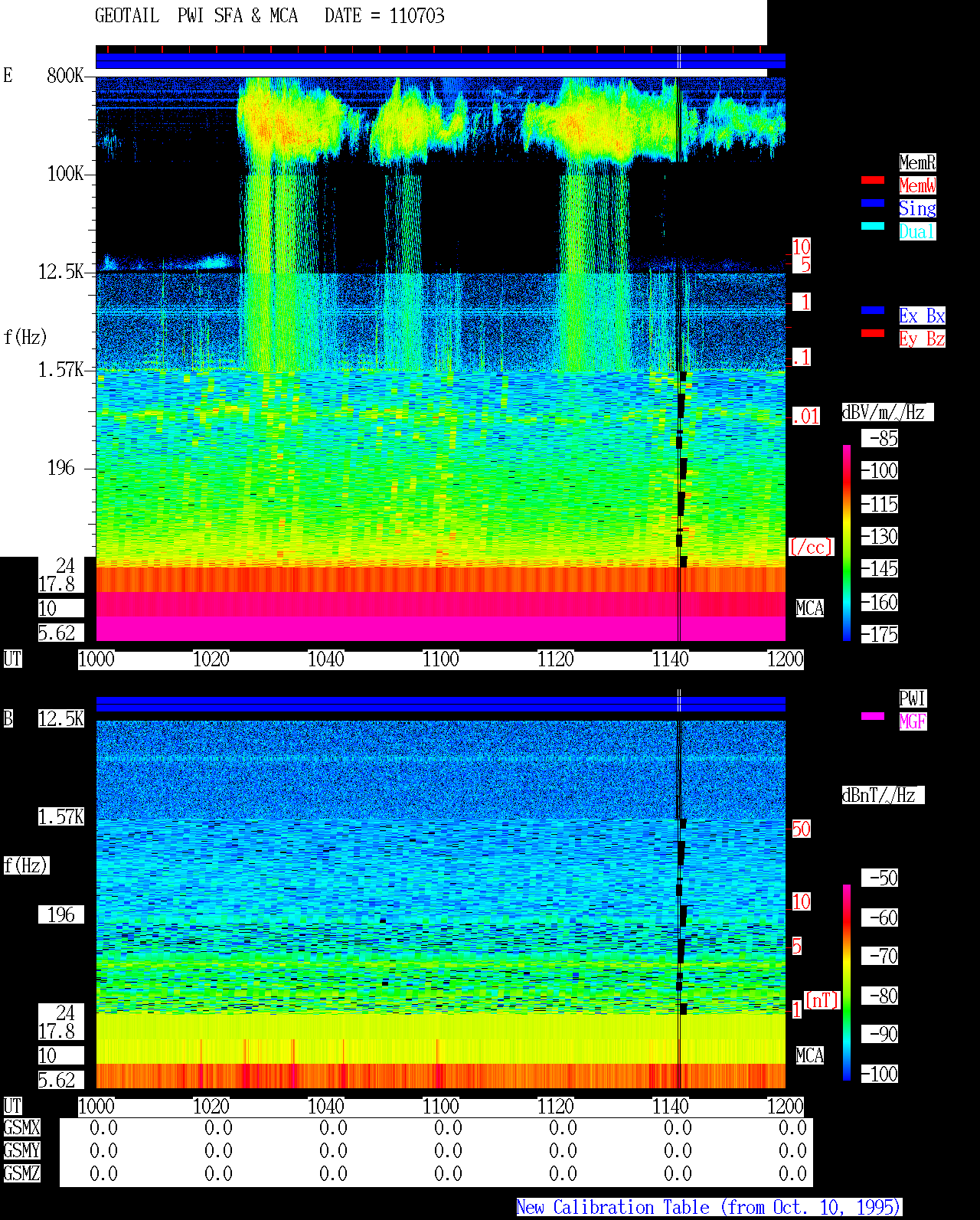This screenshot has width=980, height=1220.
Task: Click the magenta MGF legend marker
Action: (x=873, y=716)
